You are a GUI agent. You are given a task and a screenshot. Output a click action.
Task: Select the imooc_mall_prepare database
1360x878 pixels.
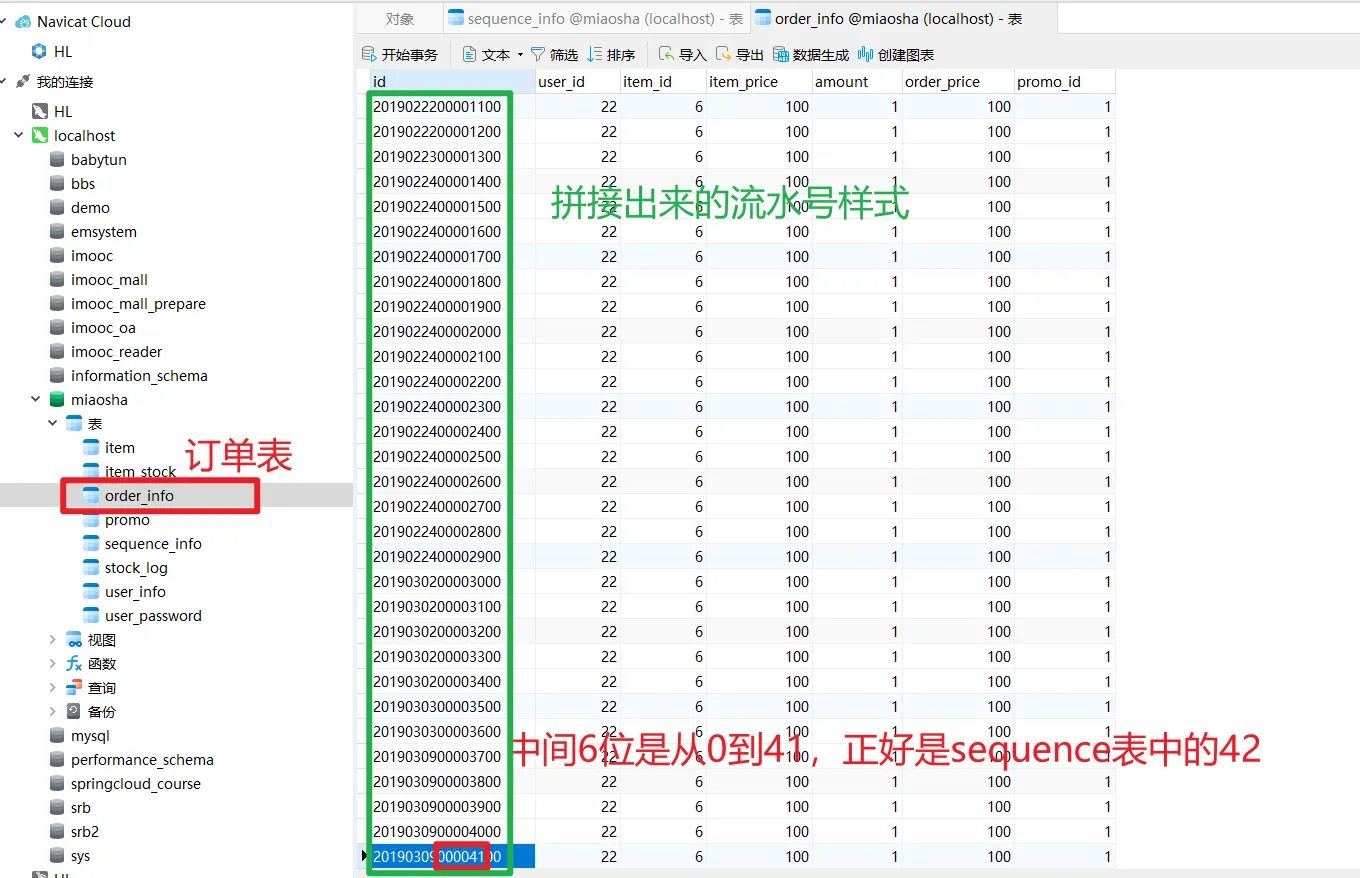(x=138, y=304)
